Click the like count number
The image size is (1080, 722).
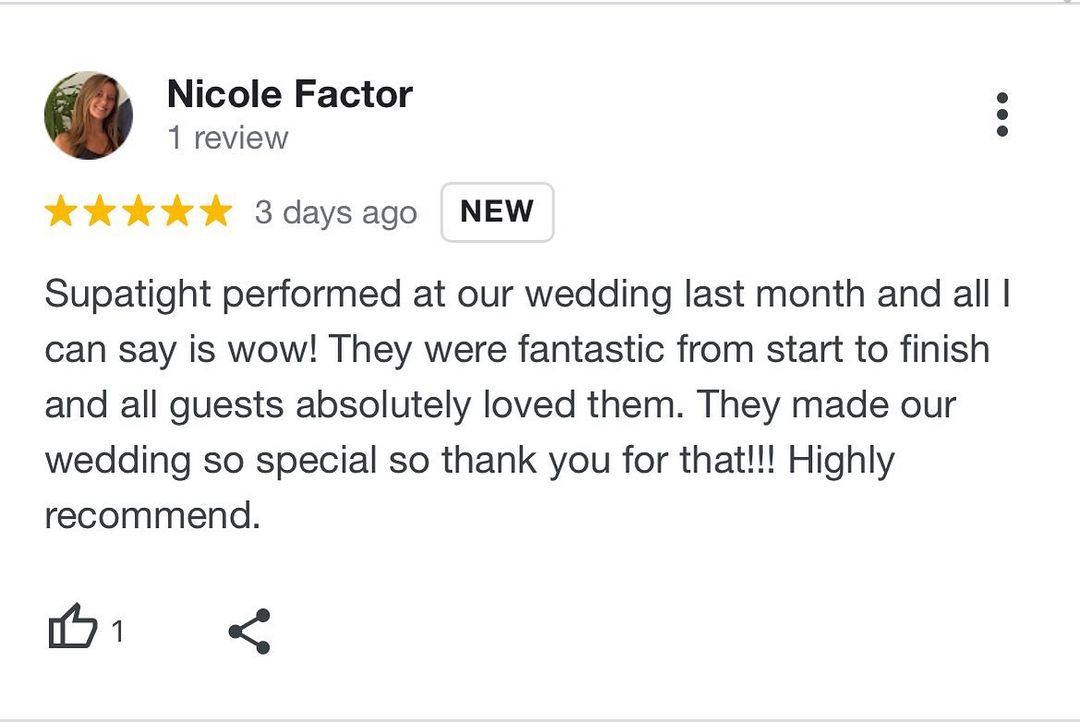[x=118, y=632]
